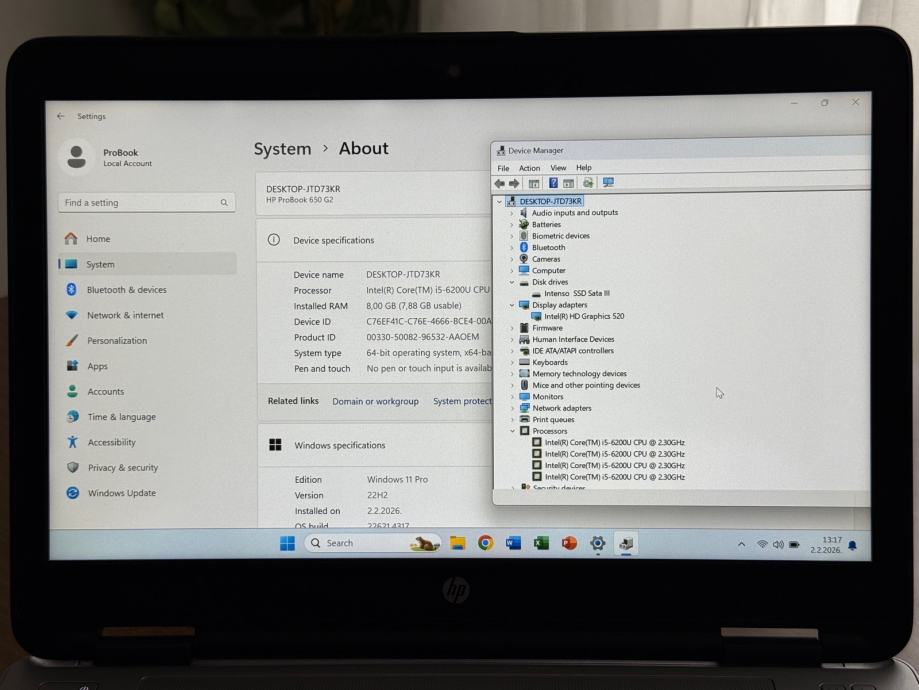The image size is (919, 690).
Task: Select the Keyboards category icon
Action: 524,362
